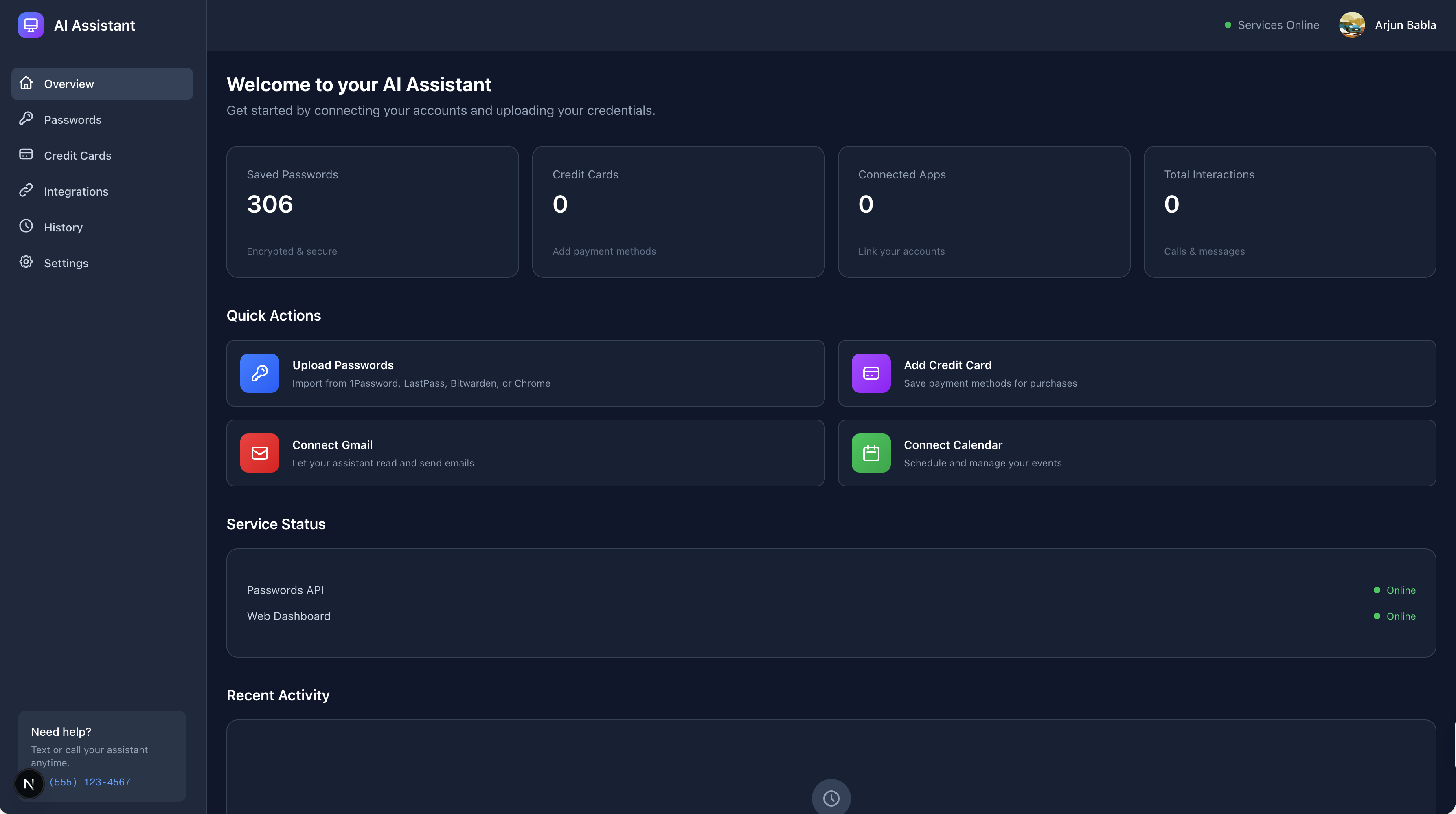Call the assistant phone number link
The width and height of the screenshot is (1456, 814).
pyautogui.click(x=90, y=782)
